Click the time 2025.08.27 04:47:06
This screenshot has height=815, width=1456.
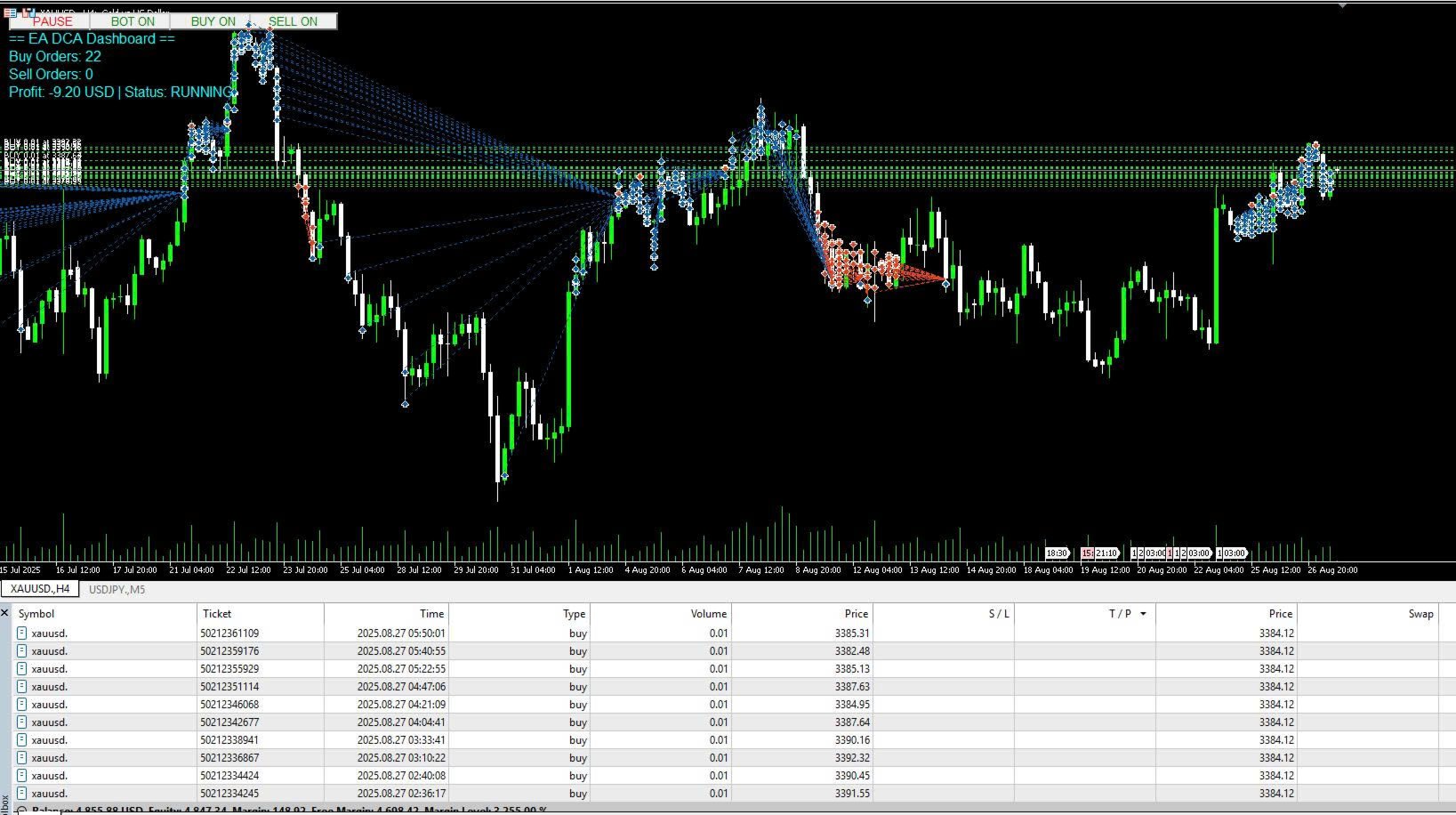401,687
